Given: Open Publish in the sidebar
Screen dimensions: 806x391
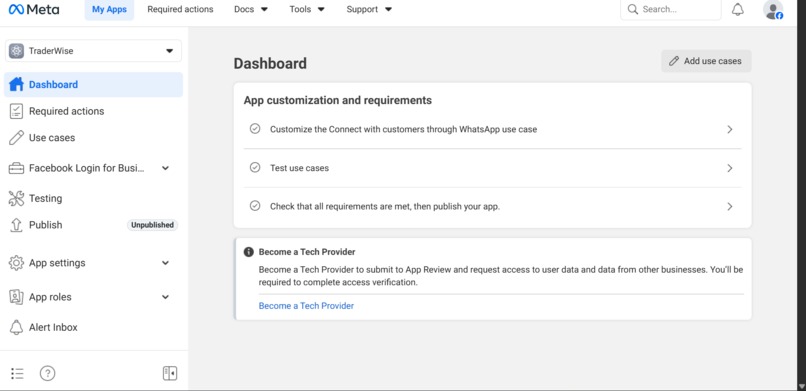Looking at the screenshot, I should point(46,225).
